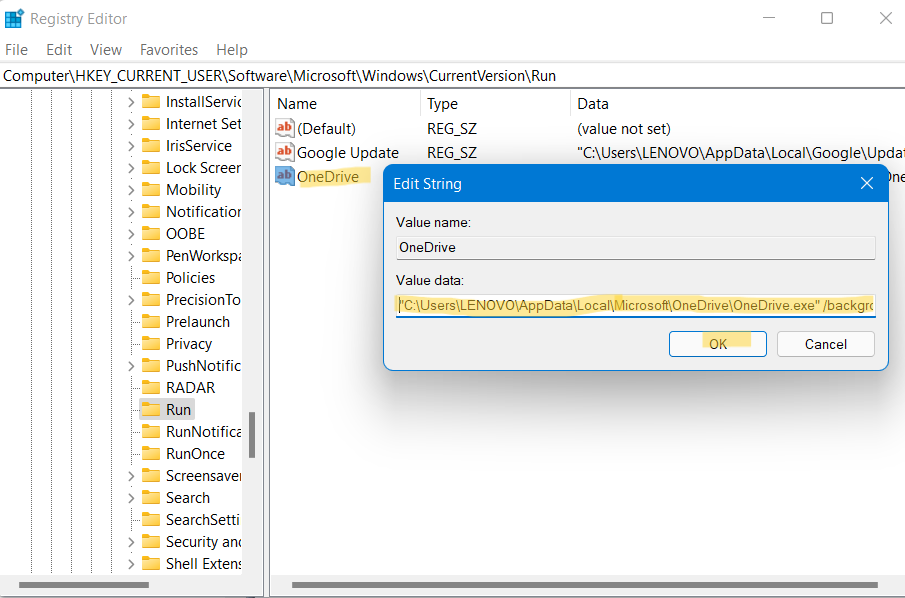The width and height of the screenshot is (905, 598).
Task: Expand the PushNotifications tree node
Action: coord(131,366)
